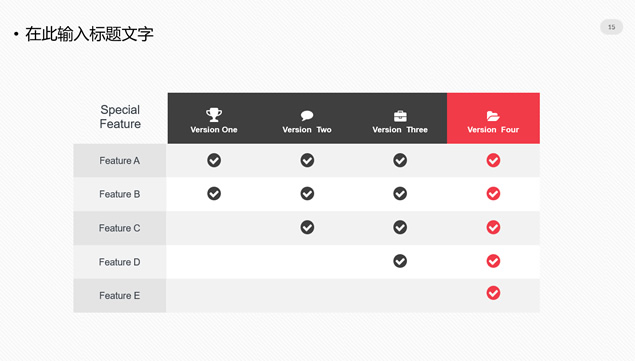Click the page number 15 badge
Screen dimensions: 635x361
pos(612,27)
